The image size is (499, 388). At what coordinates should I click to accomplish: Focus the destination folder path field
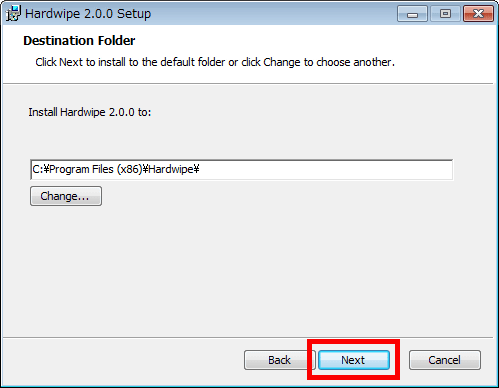click(241, 170)
